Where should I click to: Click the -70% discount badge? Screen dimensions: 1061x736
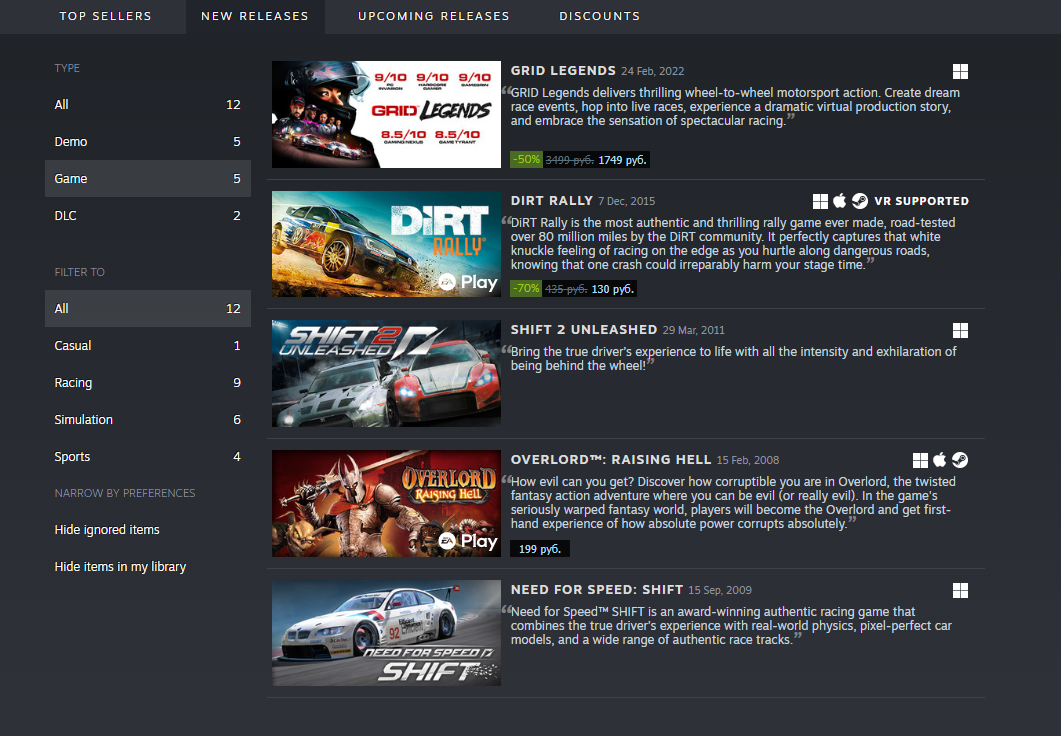(x=526, y=289)
